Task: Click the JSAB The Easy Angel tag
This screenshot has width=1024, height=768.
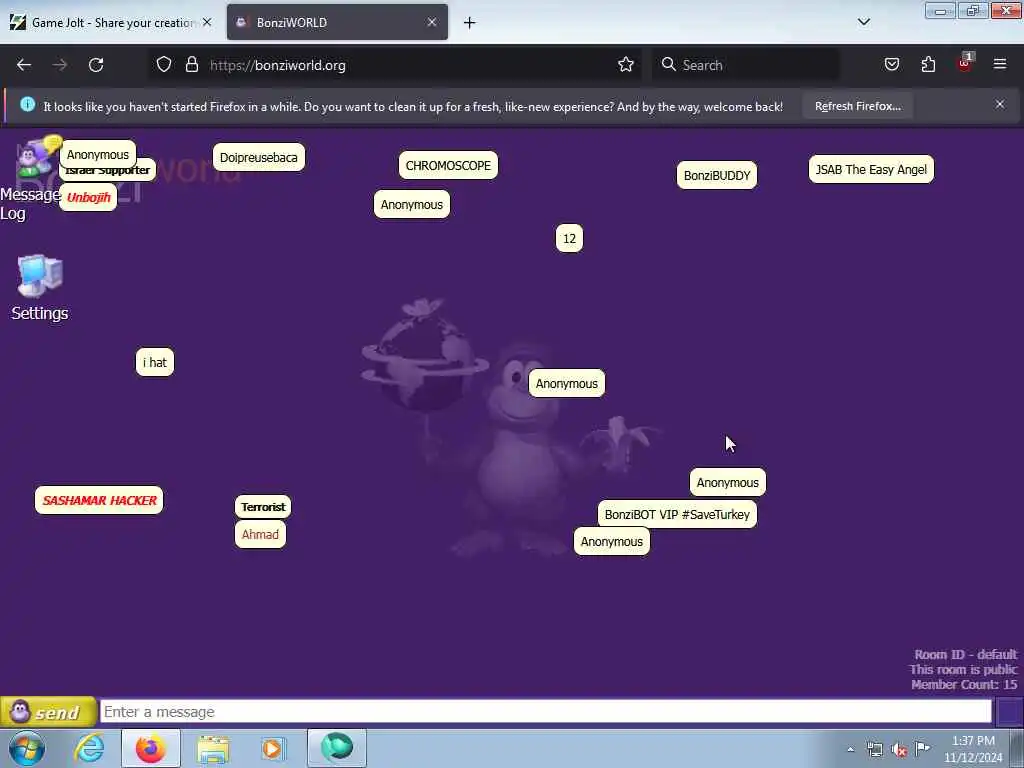Action: [x=871, y=169]
